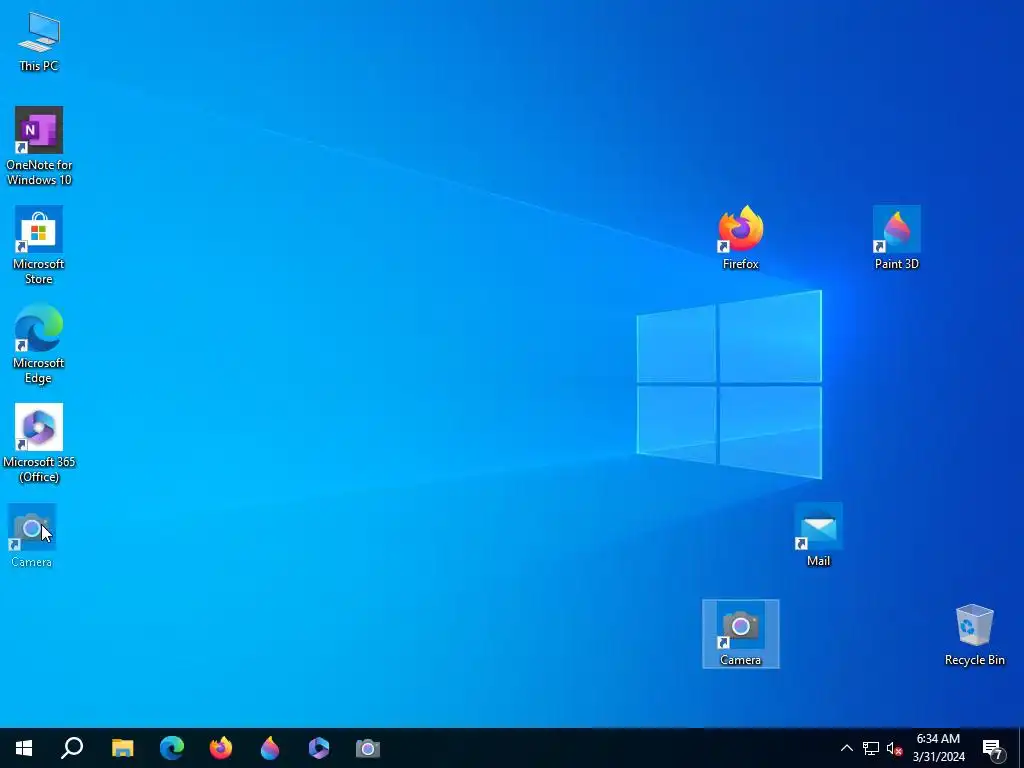Click the highlighted Camera desktop shortcut
The height and width of the screenshot is (768, 1024).
[x=741, y=633]
